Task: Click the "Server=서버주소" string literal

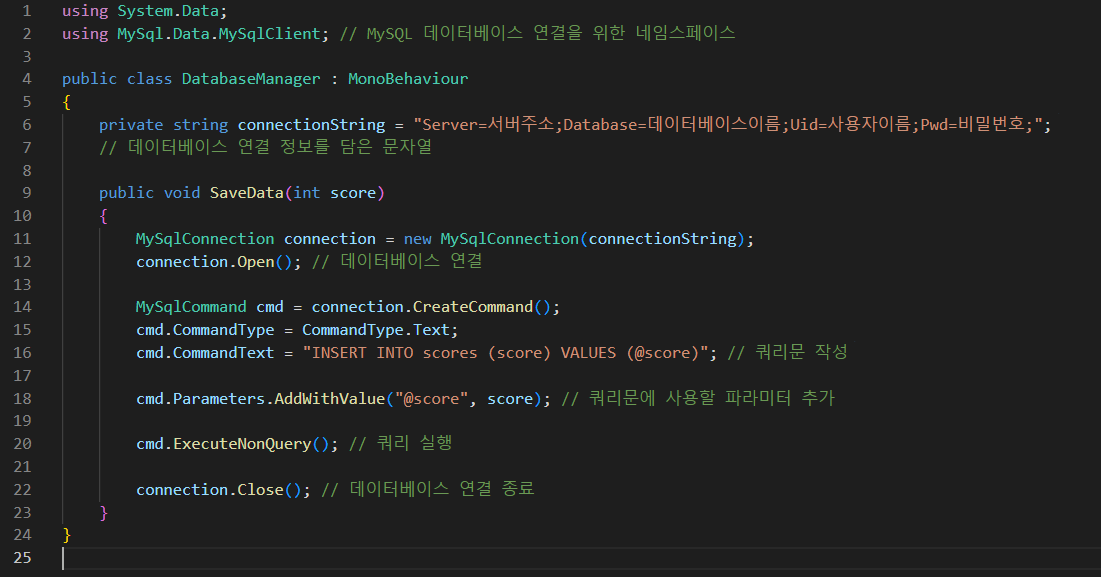Action: (488, 125)
